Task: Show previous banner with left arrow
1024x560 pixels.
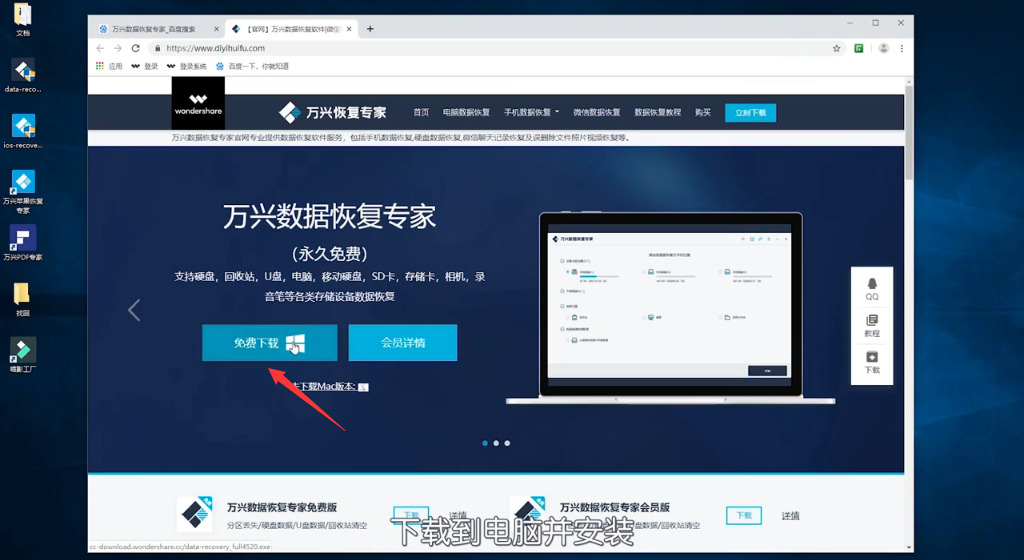Action: pos(134,310)
